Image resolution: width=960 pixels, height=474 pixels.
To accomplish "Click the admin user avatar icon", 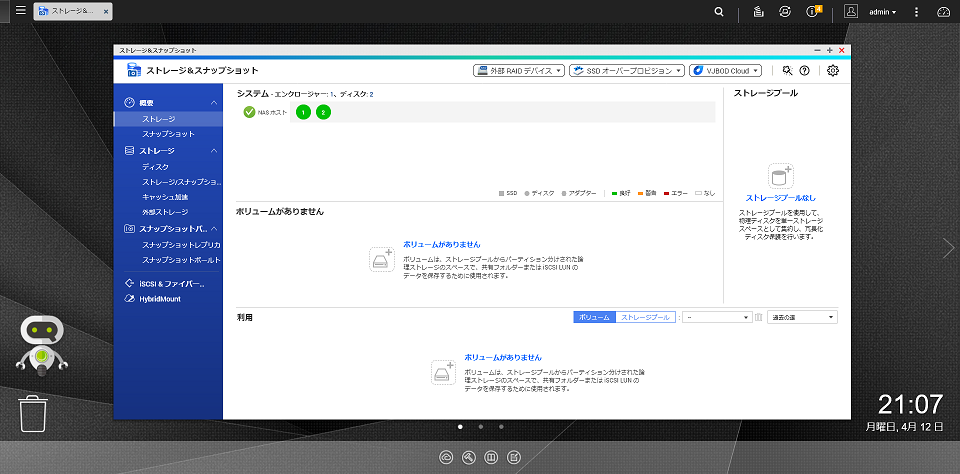I will (851, 12).
